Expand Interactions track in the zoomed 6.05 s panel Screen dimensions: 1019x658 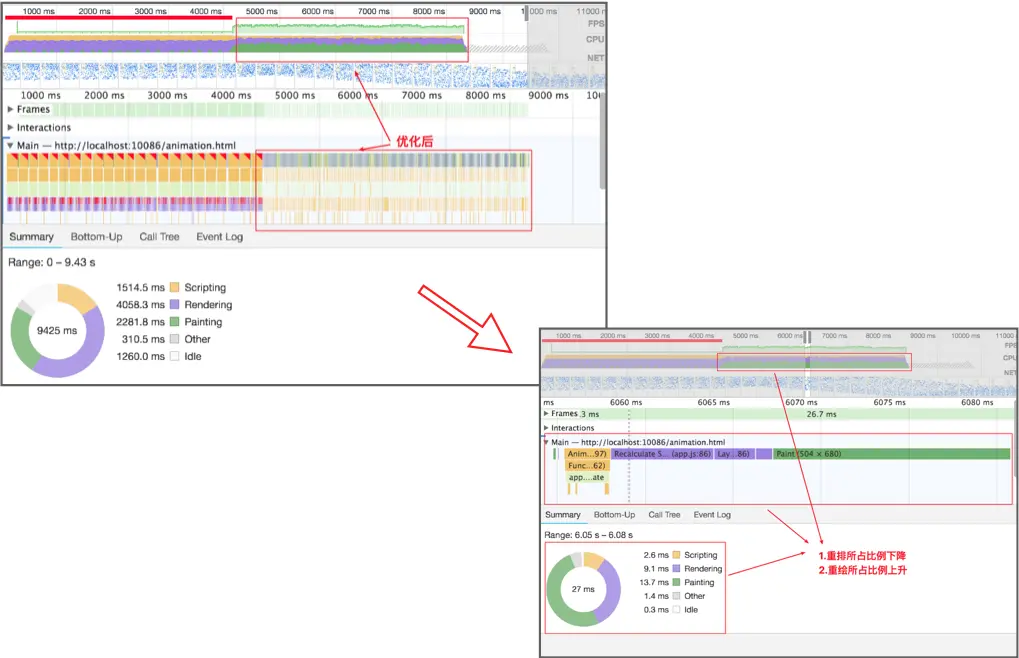[x=546, y=428]
